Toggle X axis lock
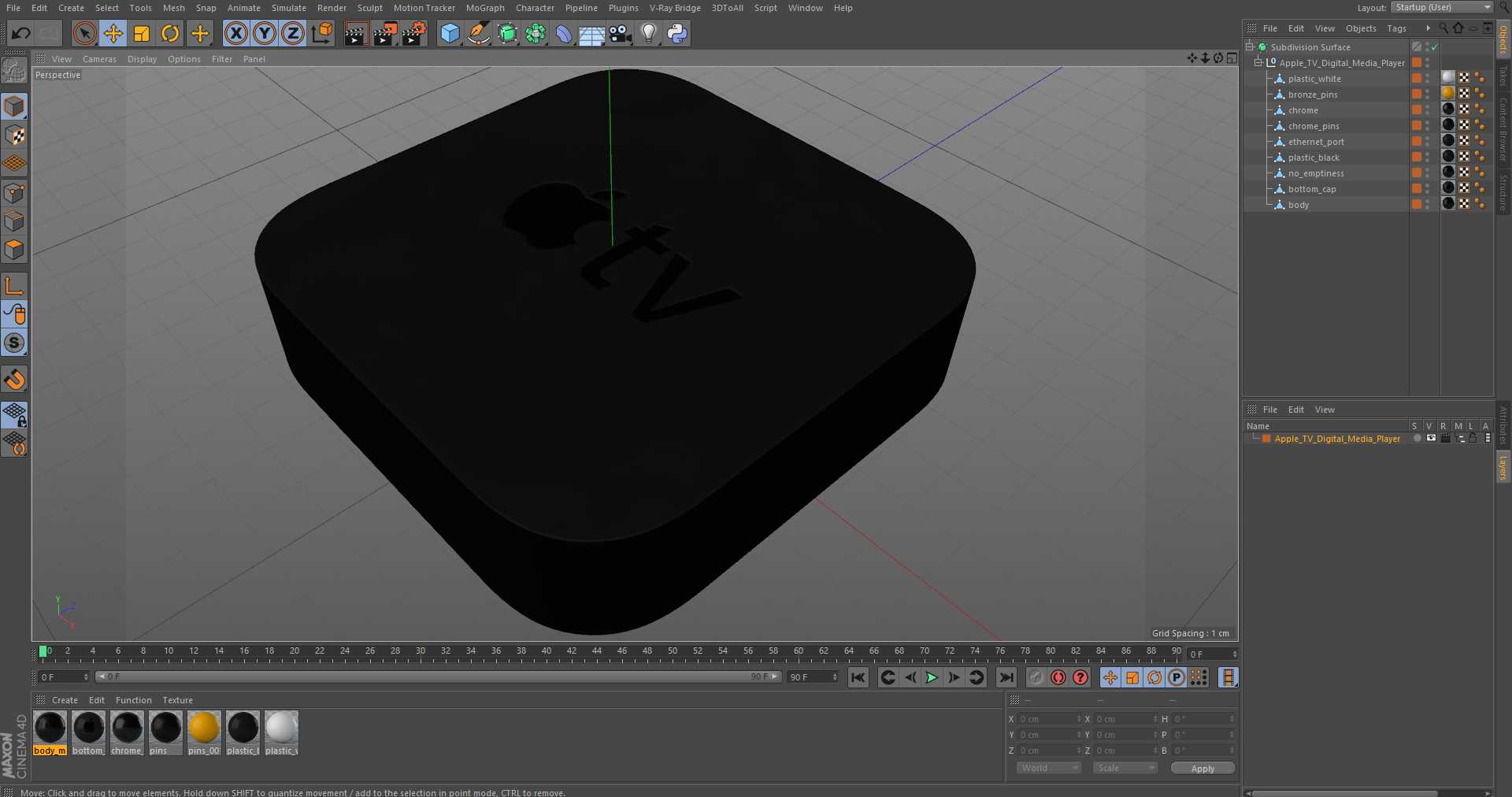The image size is (1512, 797). tap(235, 33)
